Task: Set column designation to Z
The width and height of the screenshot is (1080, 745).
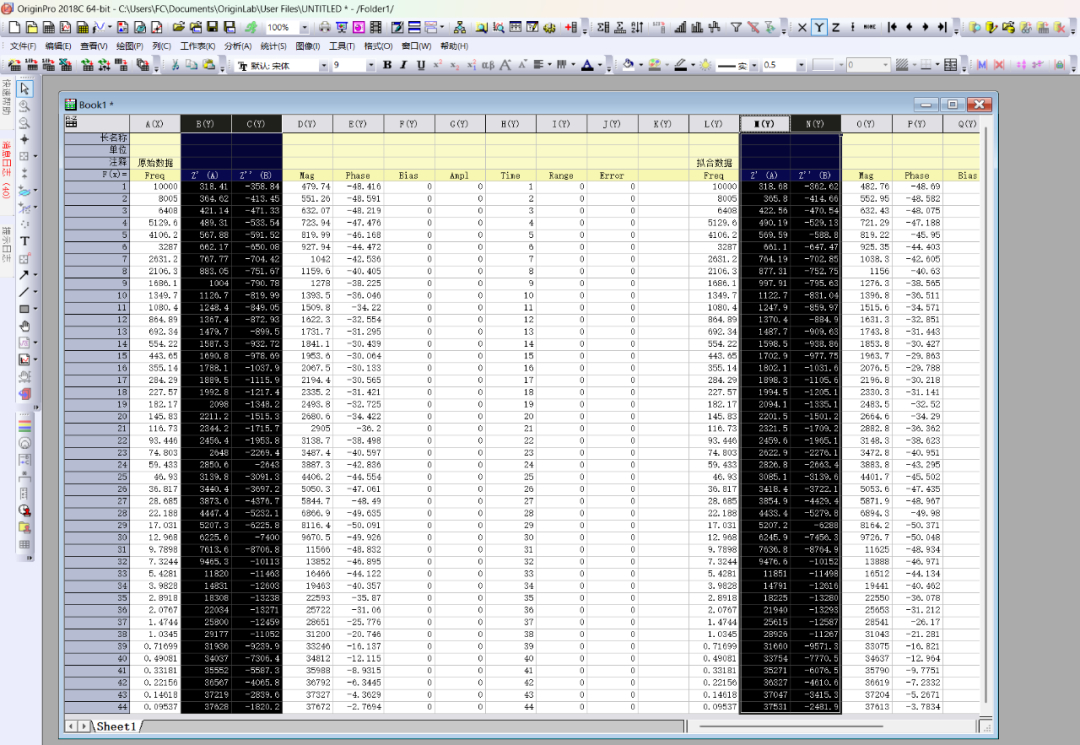Action: click(835, 28)
